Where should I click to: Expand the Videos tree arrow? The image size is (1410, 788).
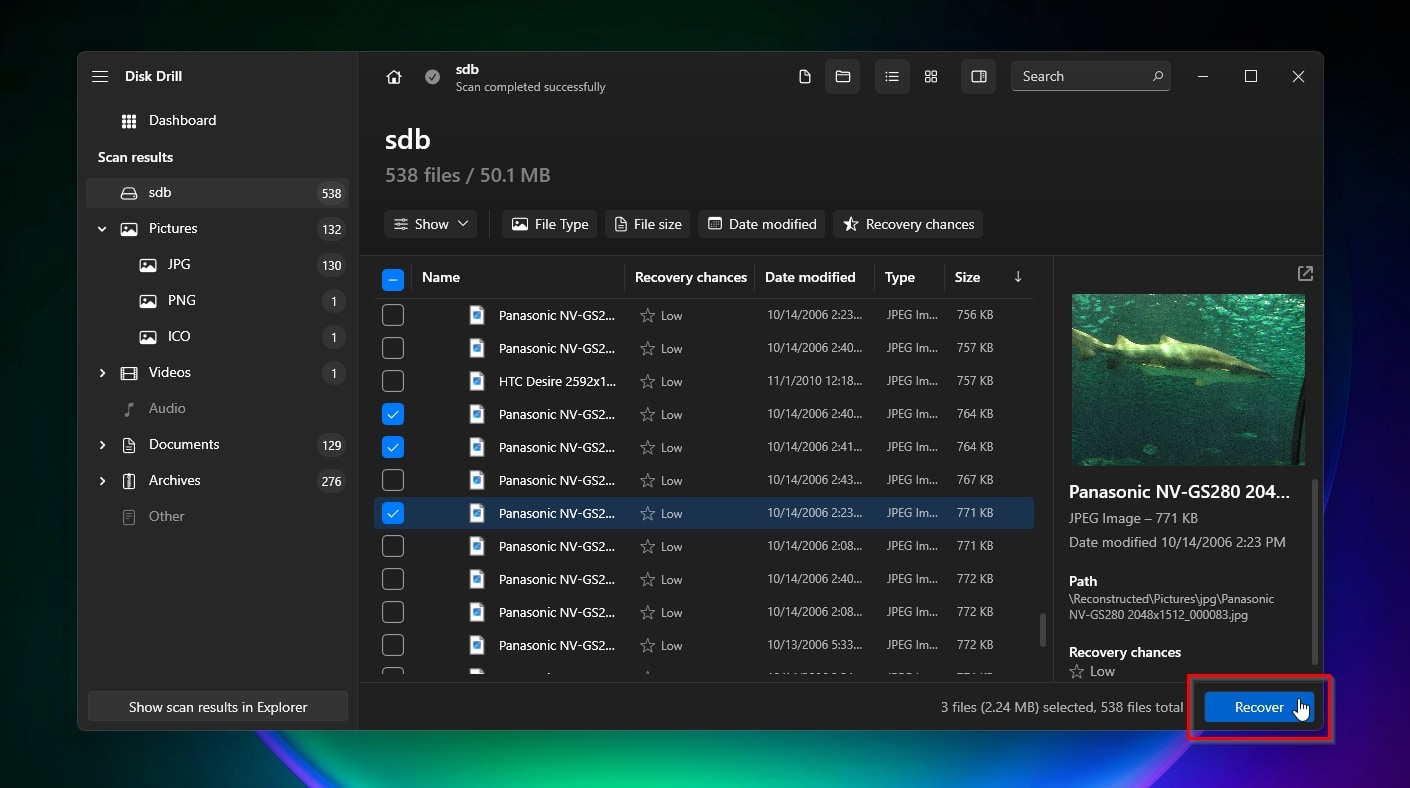click(x=102, y=373)
